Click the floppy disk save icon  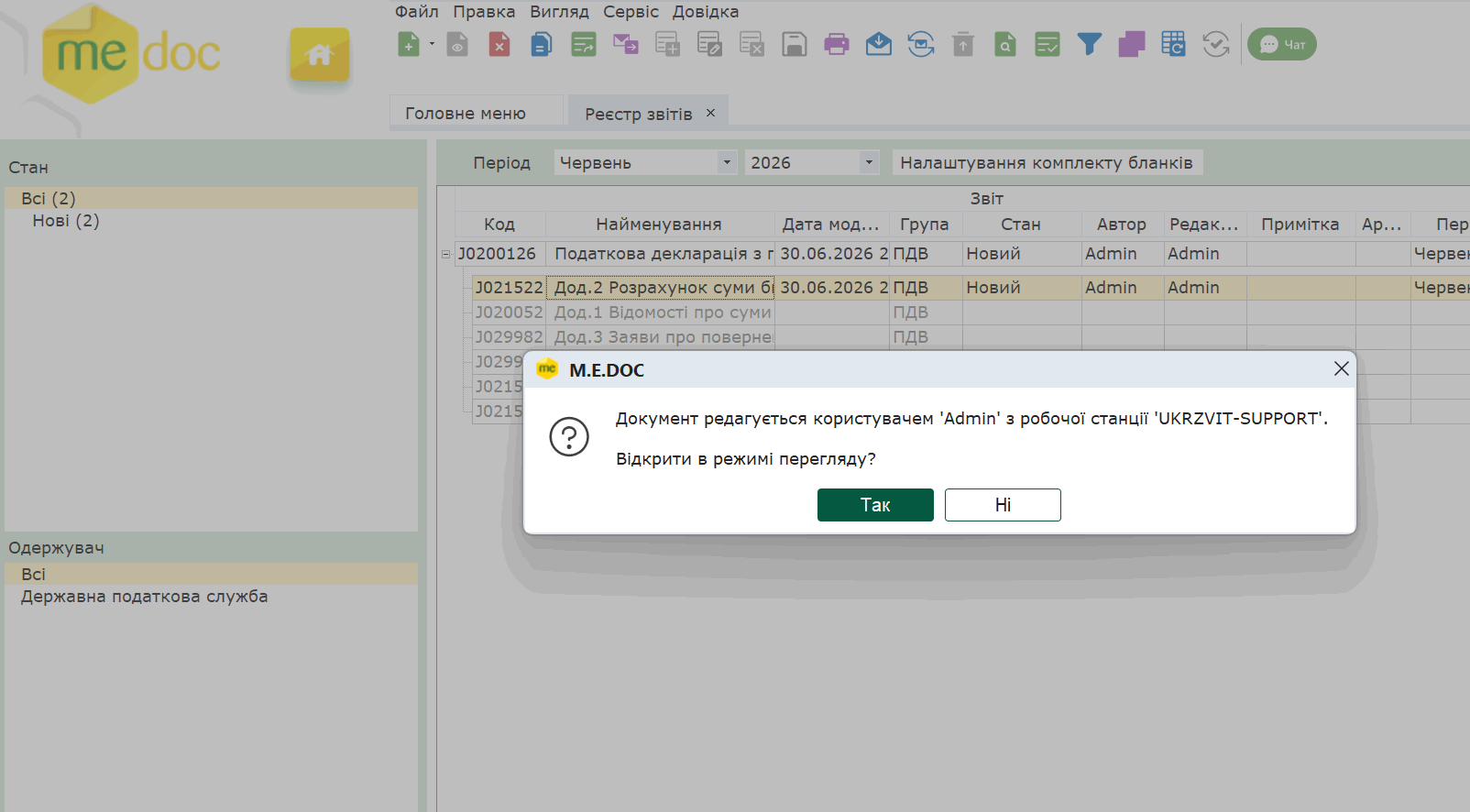[x=795, y=44]
